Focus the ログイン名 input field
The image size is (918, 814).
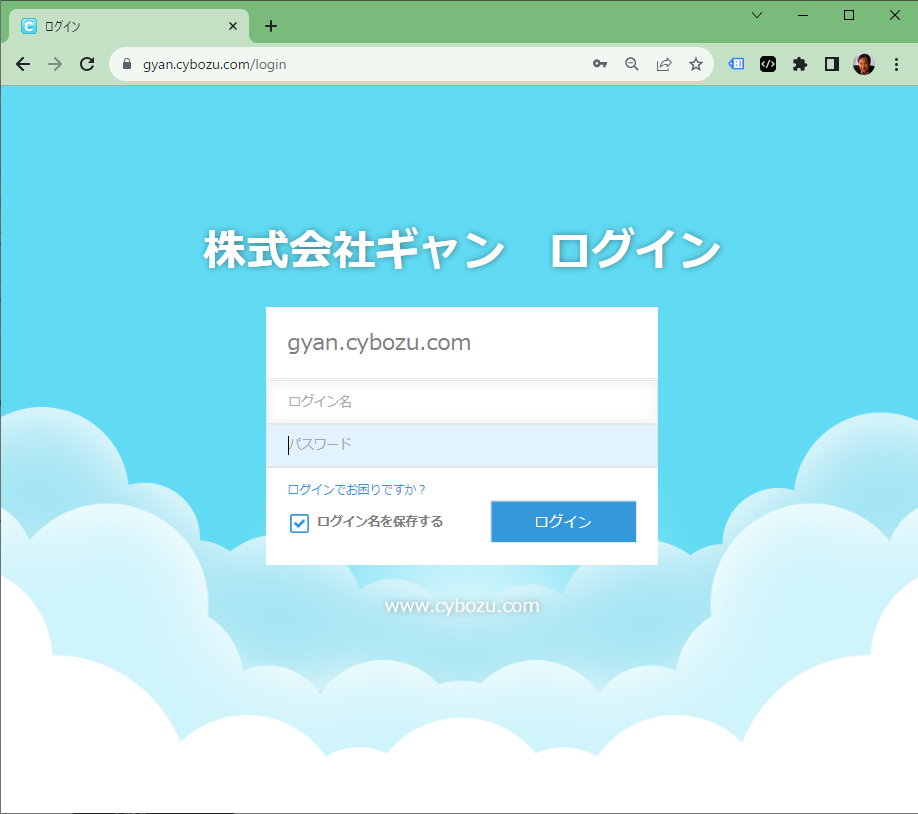tap(462, 401)
